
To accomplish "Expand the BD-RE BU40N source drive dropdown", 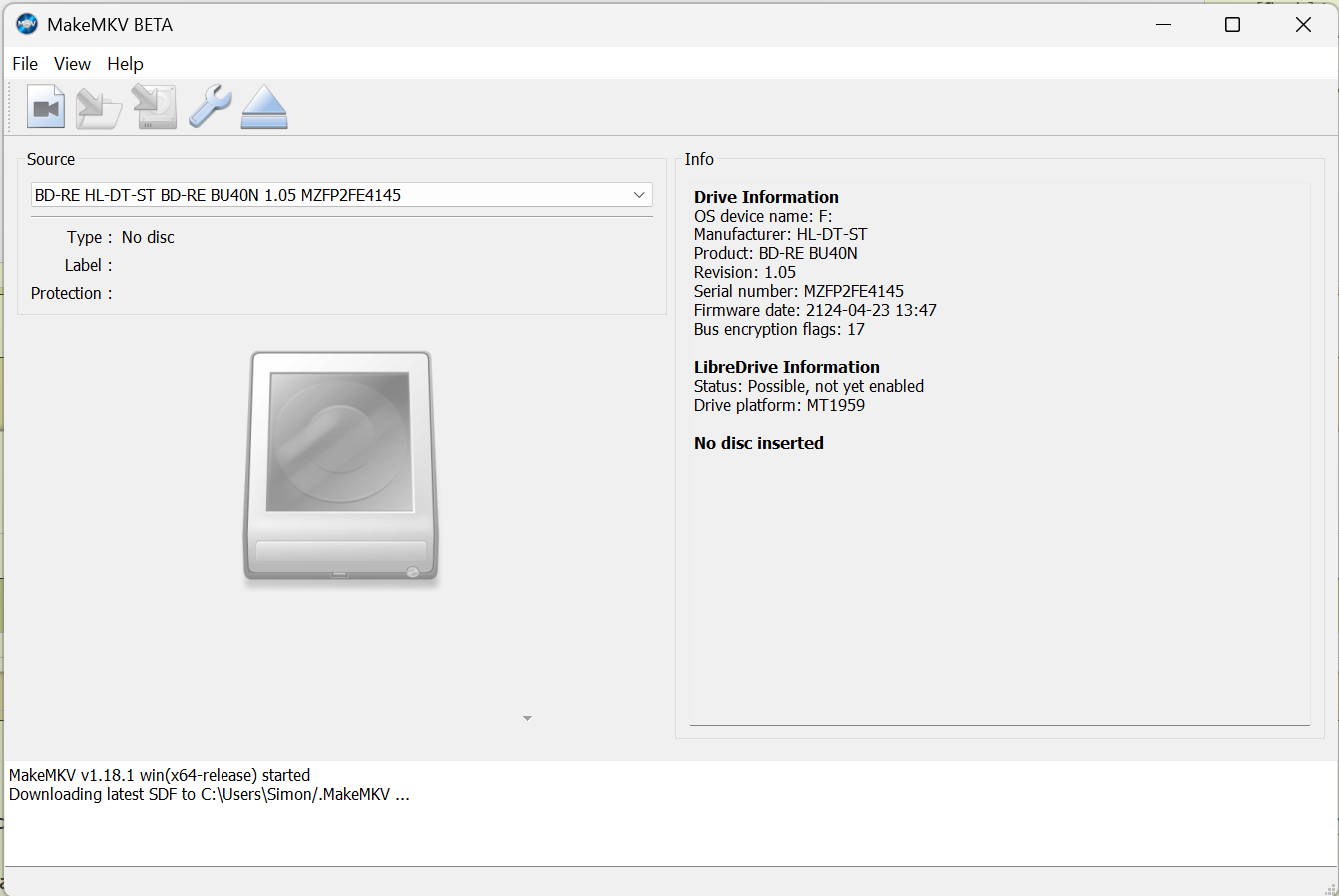I will click(x=639, y=195).
